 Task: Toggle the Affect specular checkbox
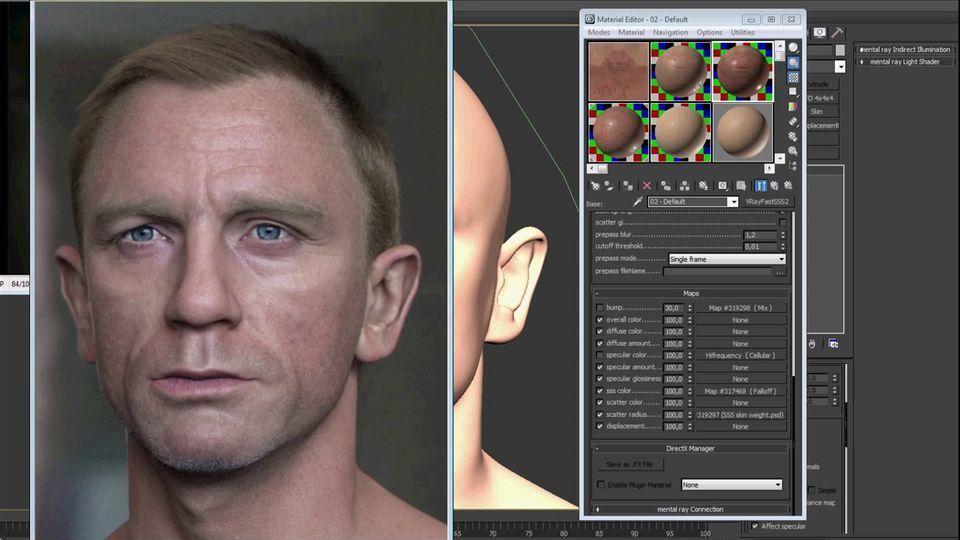pyautogui.click(x=755, y=526)
